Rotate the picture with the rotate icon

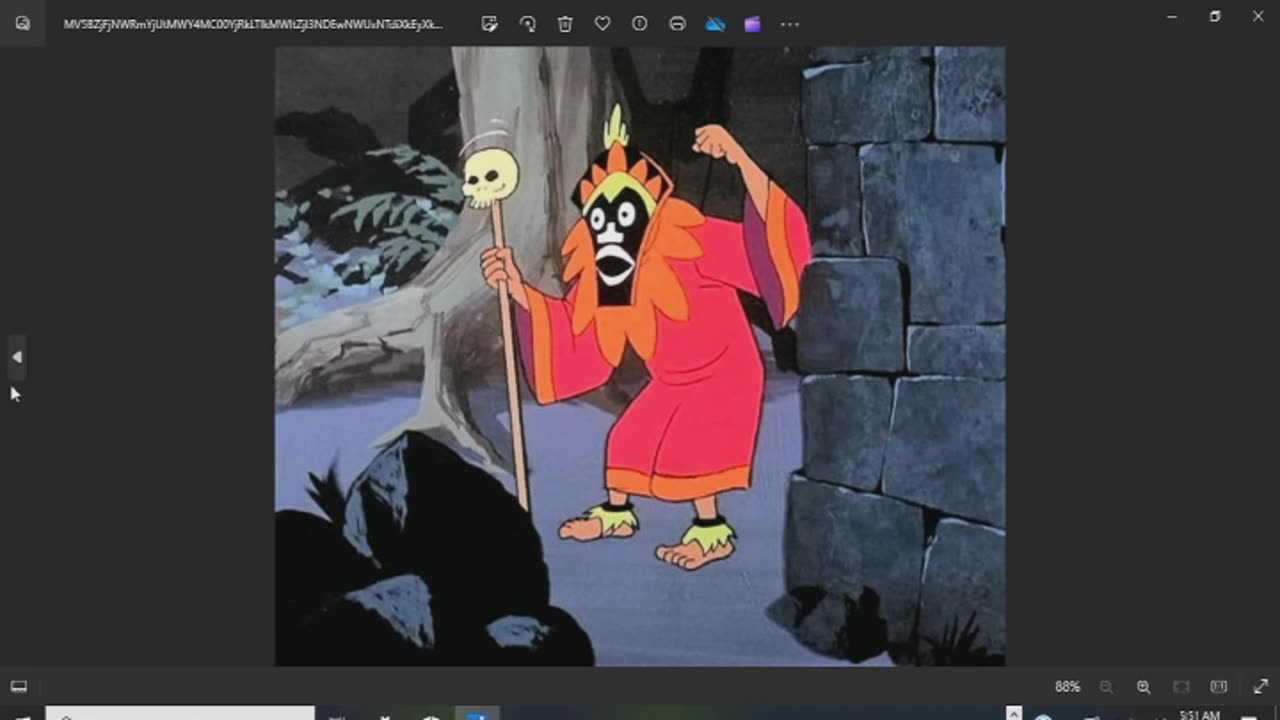pyautogui.click(x=527, y=24)
